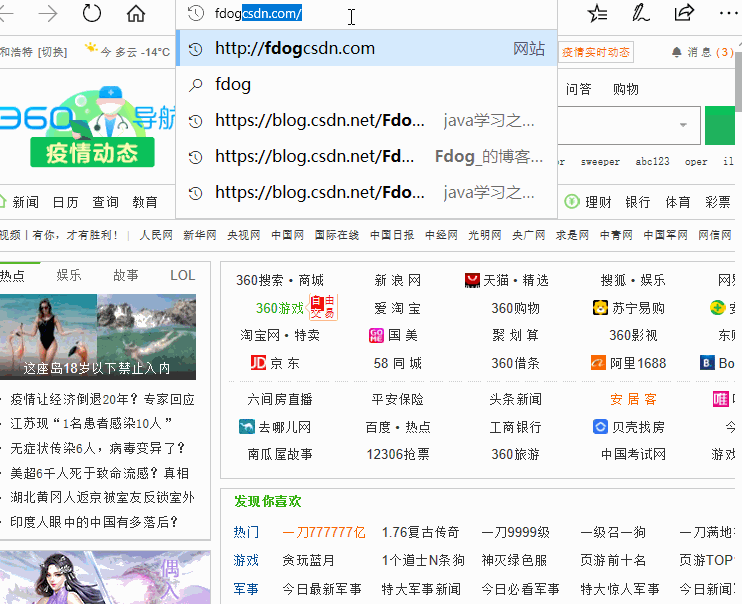Open 彩票 category link
Screen dimensions: 742x604
click(x=718, y=202)
